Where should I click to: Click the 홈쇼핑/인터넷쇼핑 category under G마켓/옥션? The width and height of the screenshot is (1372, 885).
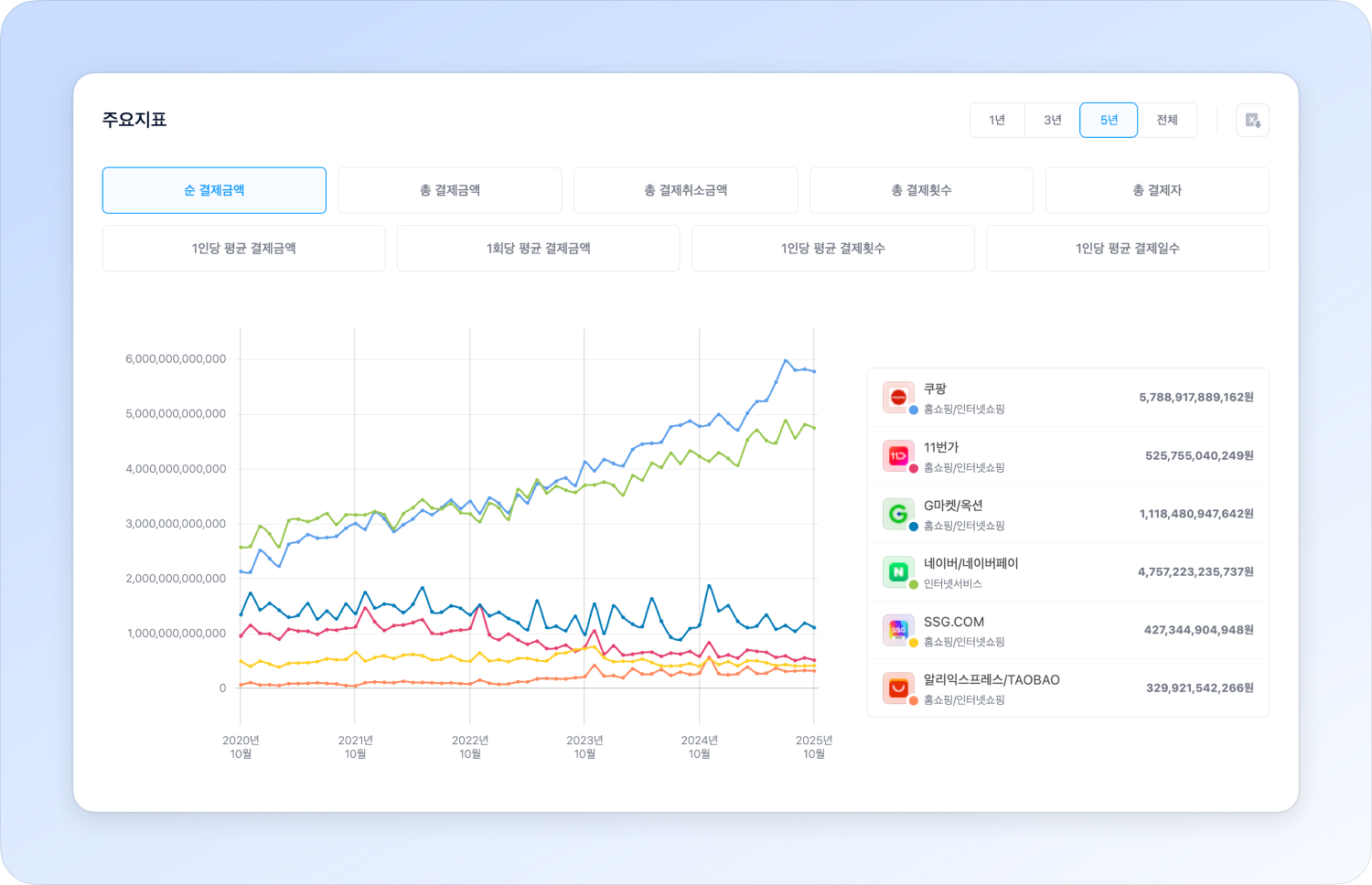pyautogui.click(x=964, y=526)
